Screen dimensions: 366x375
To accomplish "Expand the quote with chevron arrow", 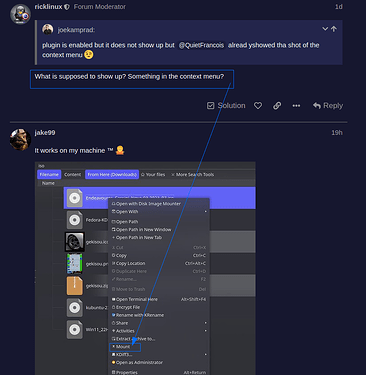I will [x=325, y=29].
